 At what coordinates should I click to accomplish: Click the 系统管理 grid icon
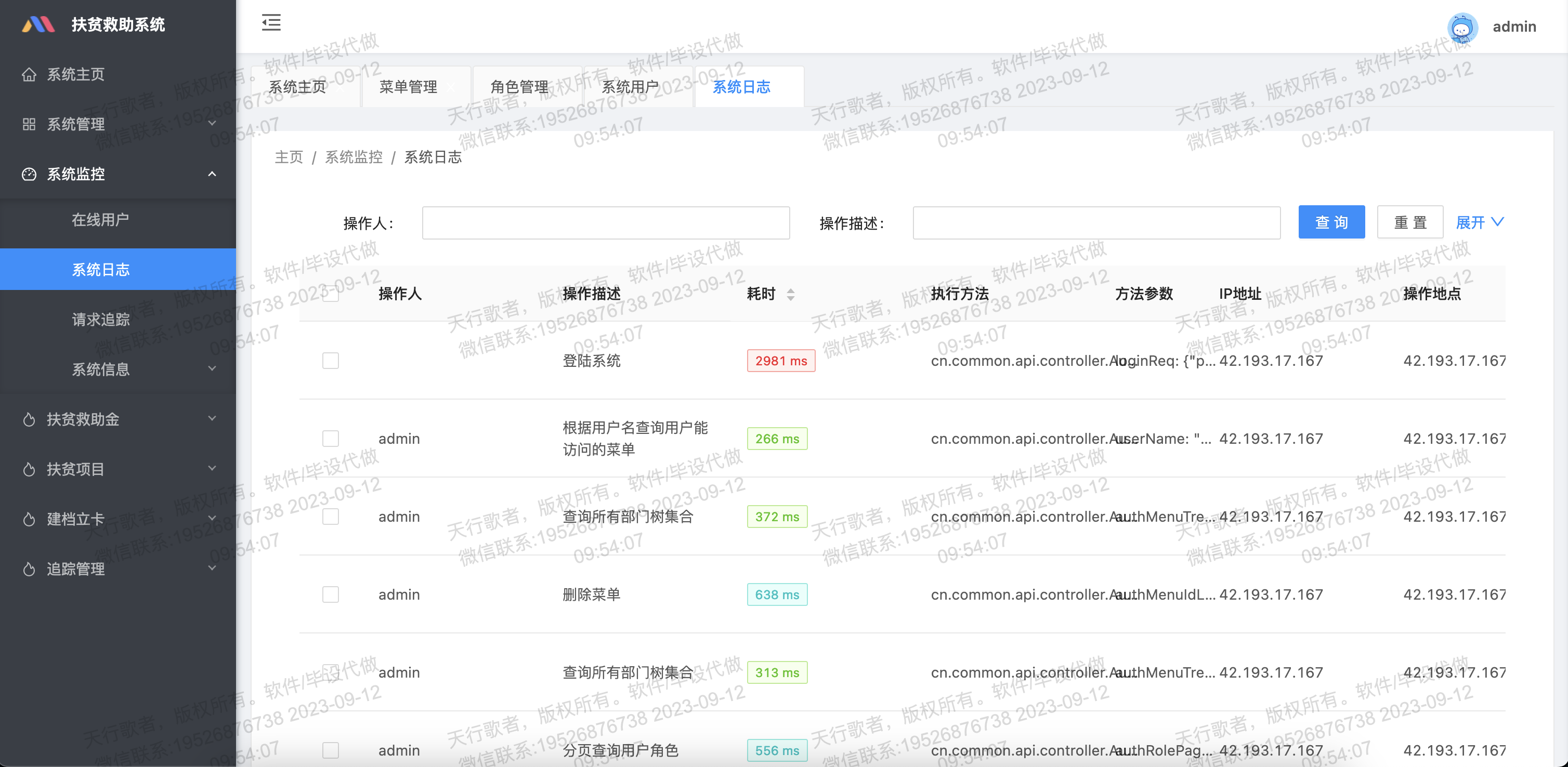(x=30, y=124)
